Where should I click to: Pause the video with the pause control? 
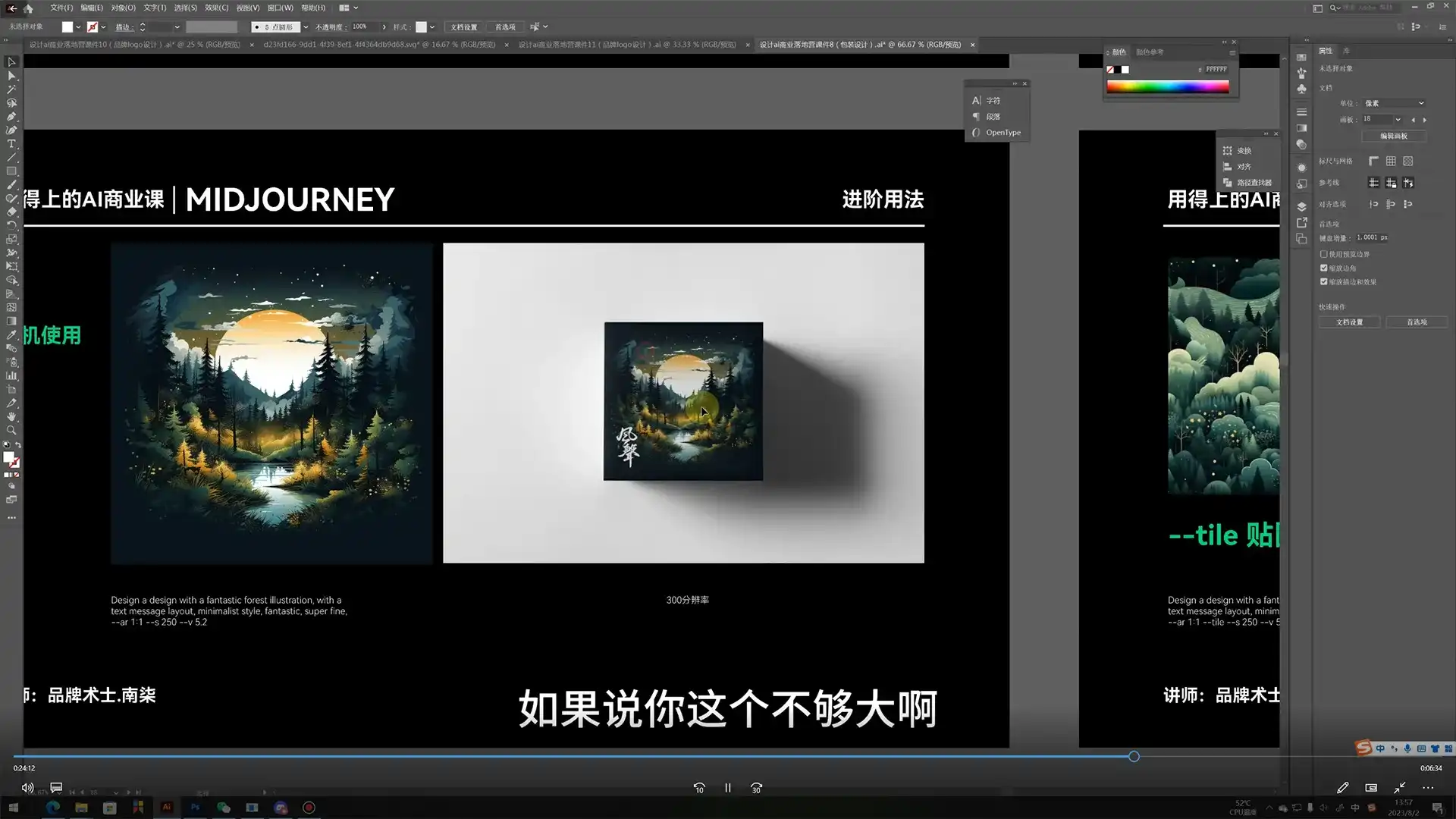point(727,788)
